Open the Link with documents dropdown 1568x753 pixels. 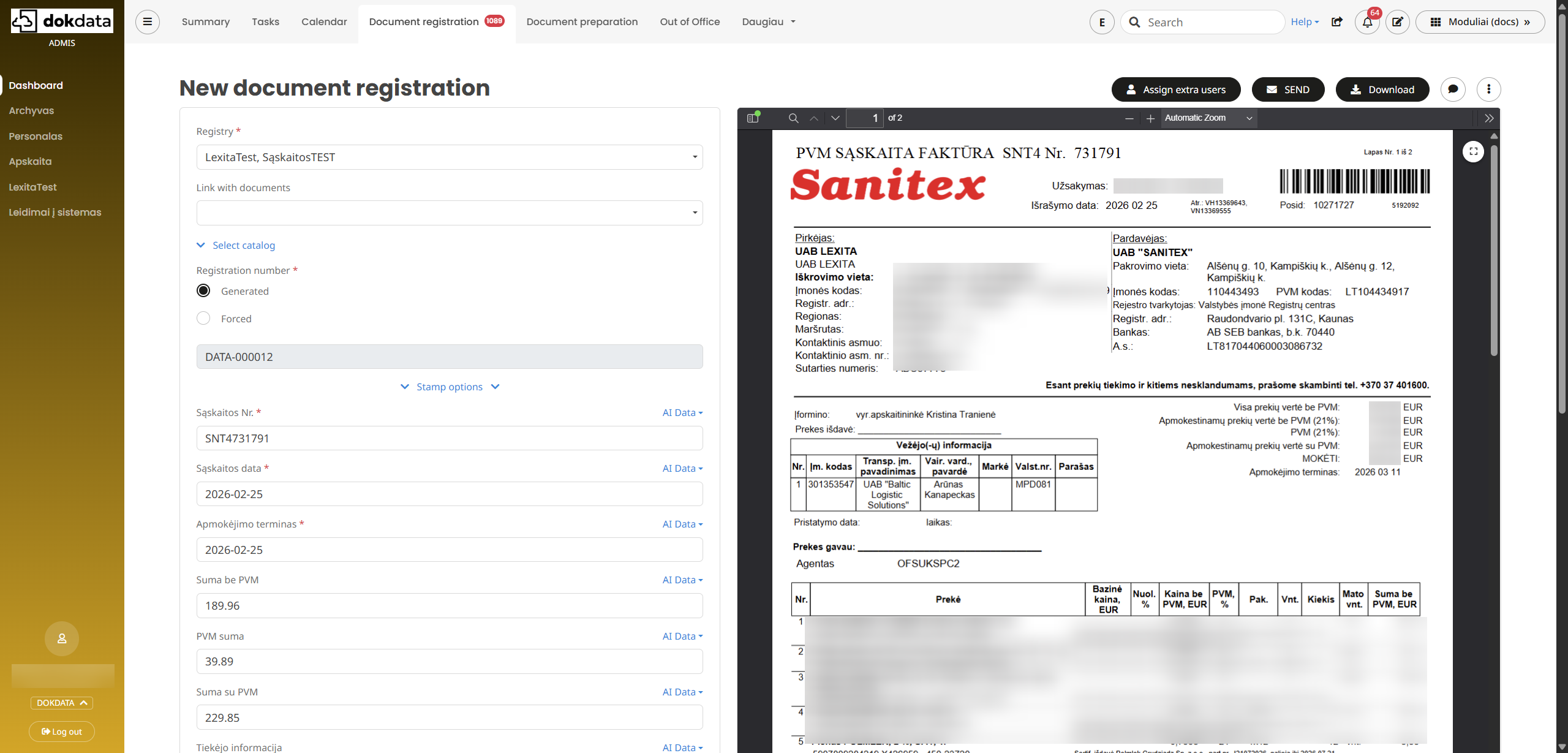pyautogui.click(x=450, y=213)
